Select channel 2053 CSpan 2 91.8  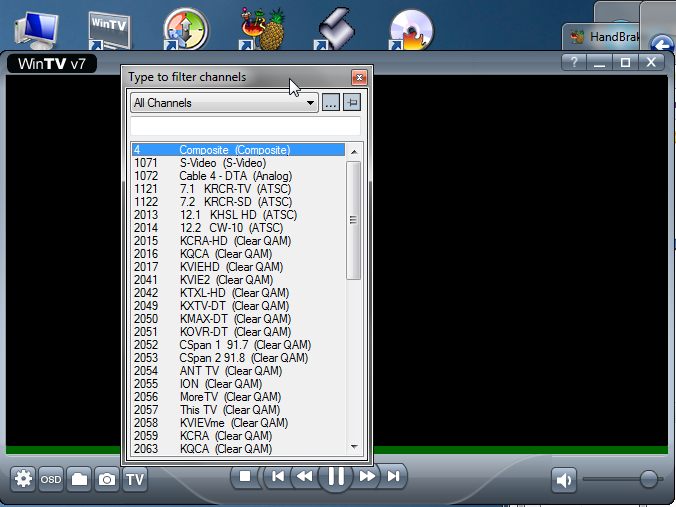point(238,358)
